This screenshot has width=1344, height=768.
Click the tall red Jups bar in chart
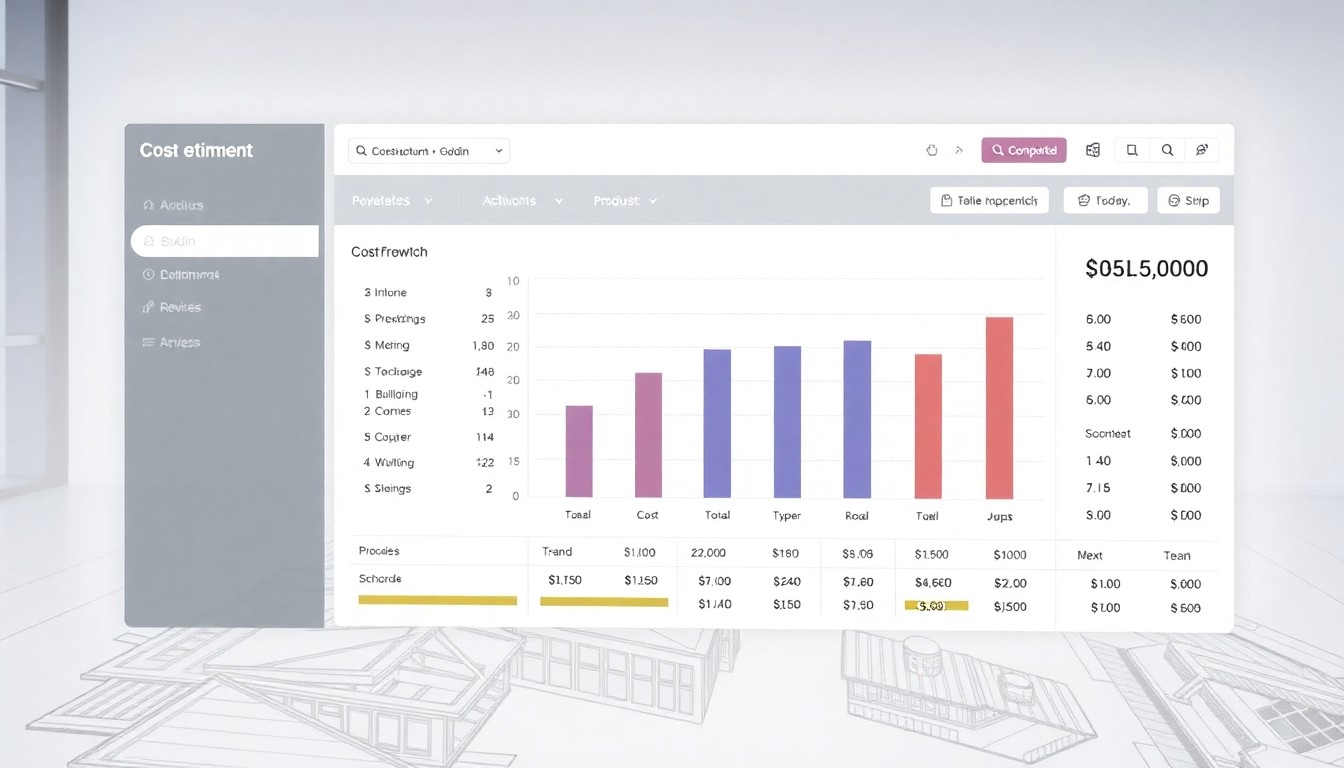(x=999, y=408)
